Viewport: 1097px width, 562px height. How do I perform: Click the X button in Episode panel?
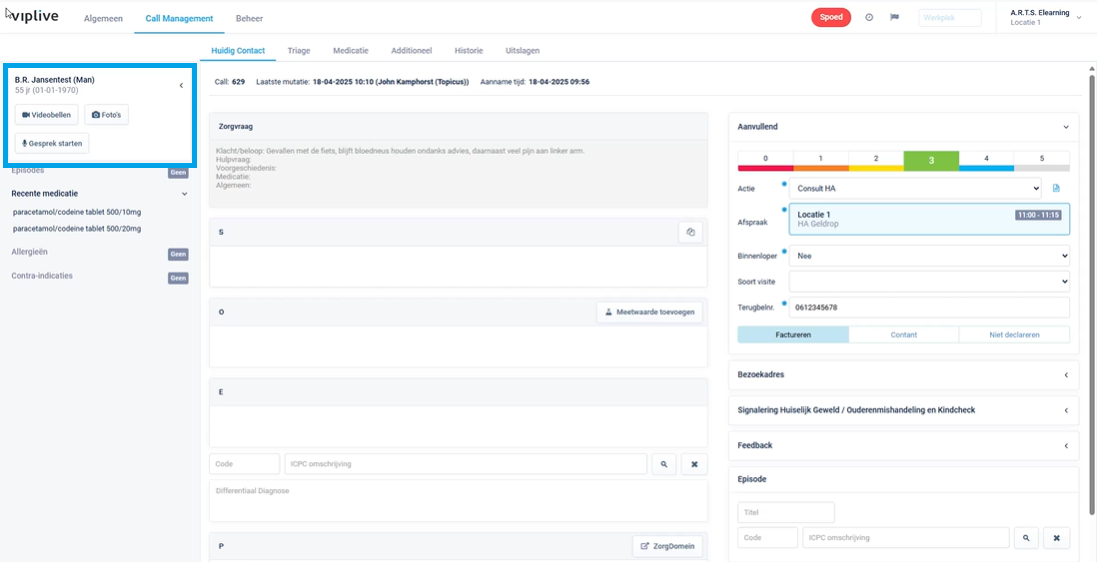coord(1057,538)
